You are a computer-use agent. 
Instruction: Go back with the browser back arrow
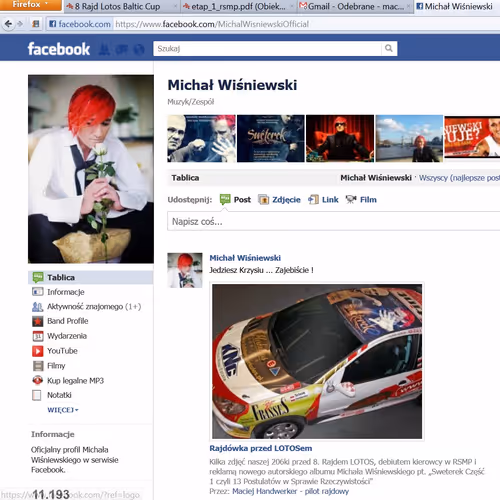8,24
